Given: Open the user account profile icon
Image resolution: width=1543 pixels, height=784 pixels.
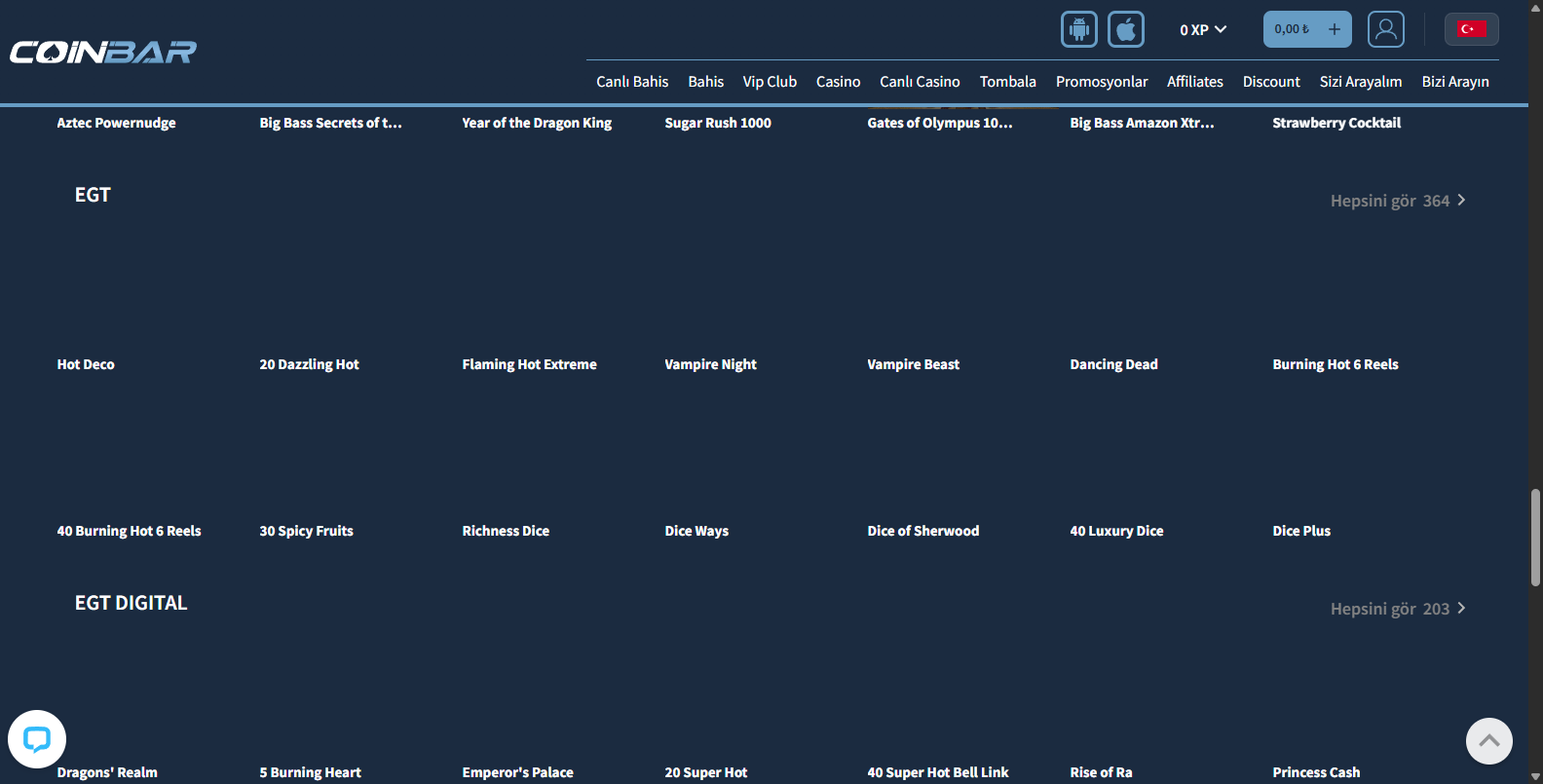Looking at the screenshot, I should tap(1386, 29).
